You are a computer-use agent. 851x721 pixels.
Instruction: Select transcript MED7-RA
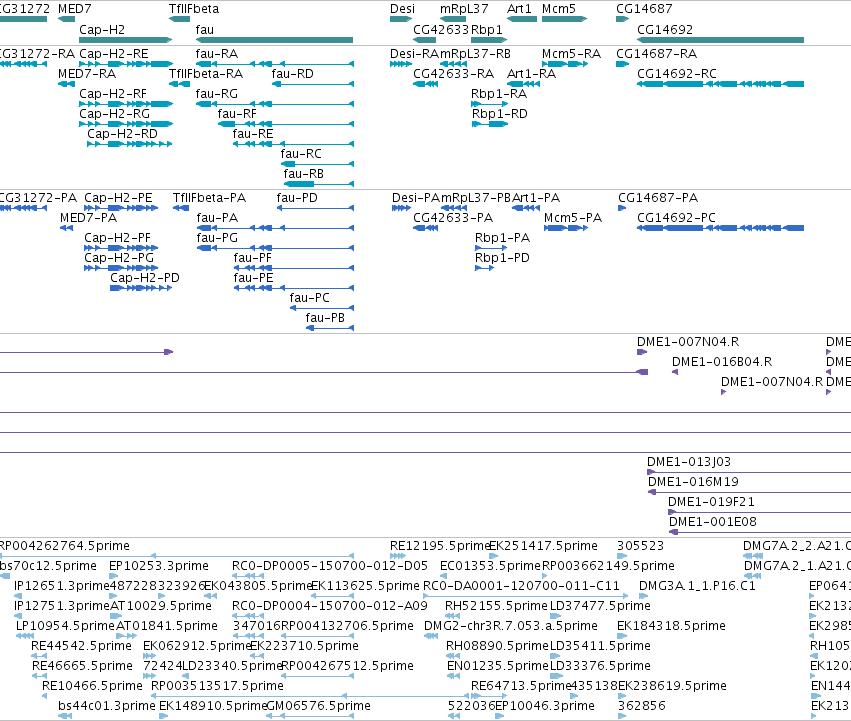click(x=66, y=84)
